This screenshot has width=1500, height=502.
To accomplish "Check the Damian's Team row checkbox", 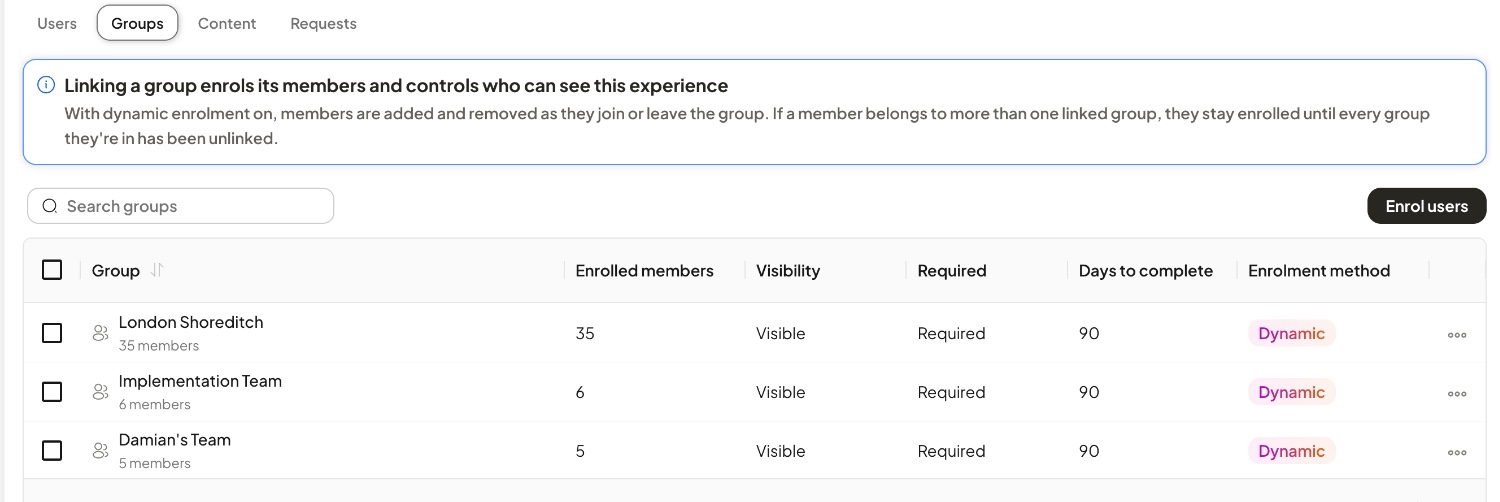I will tap(52, 451).
